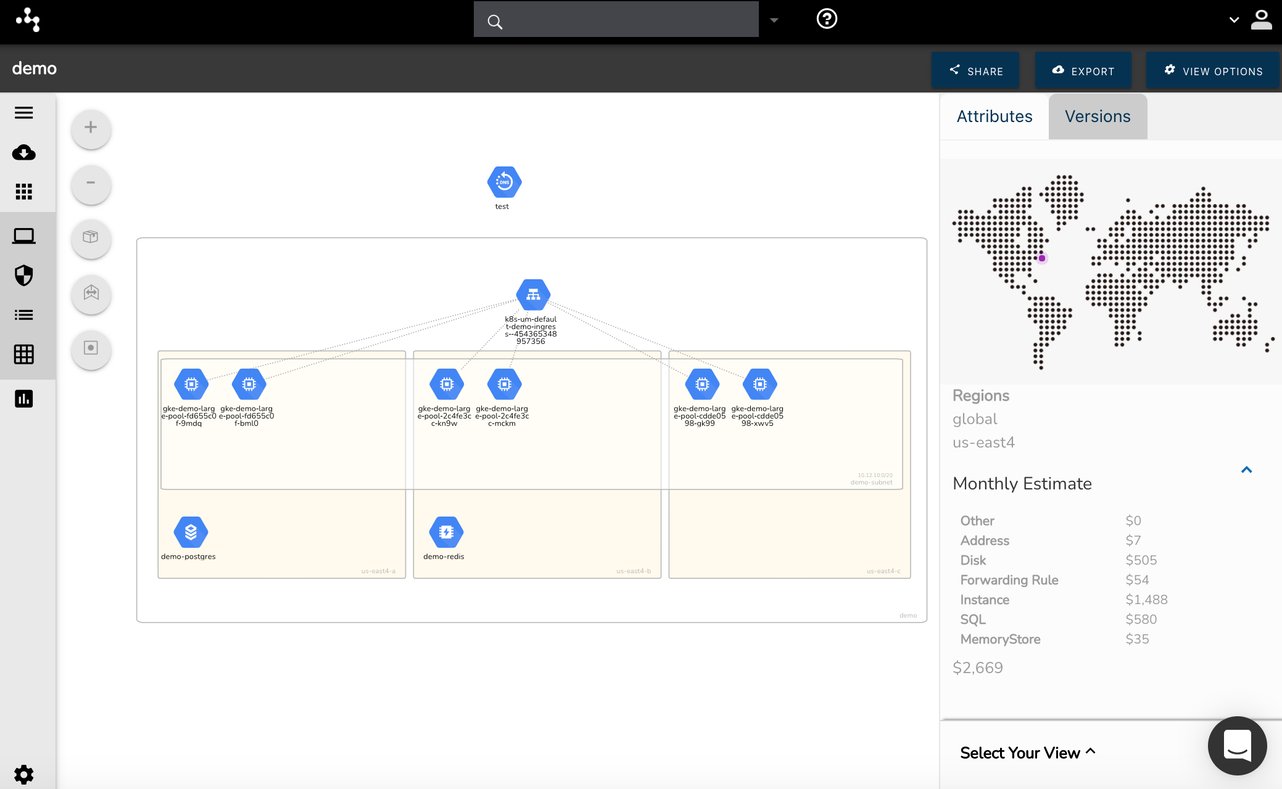Click the cloud sources icon in sidebar
This screenshot has height=789, width=1282.
point(24,153)
